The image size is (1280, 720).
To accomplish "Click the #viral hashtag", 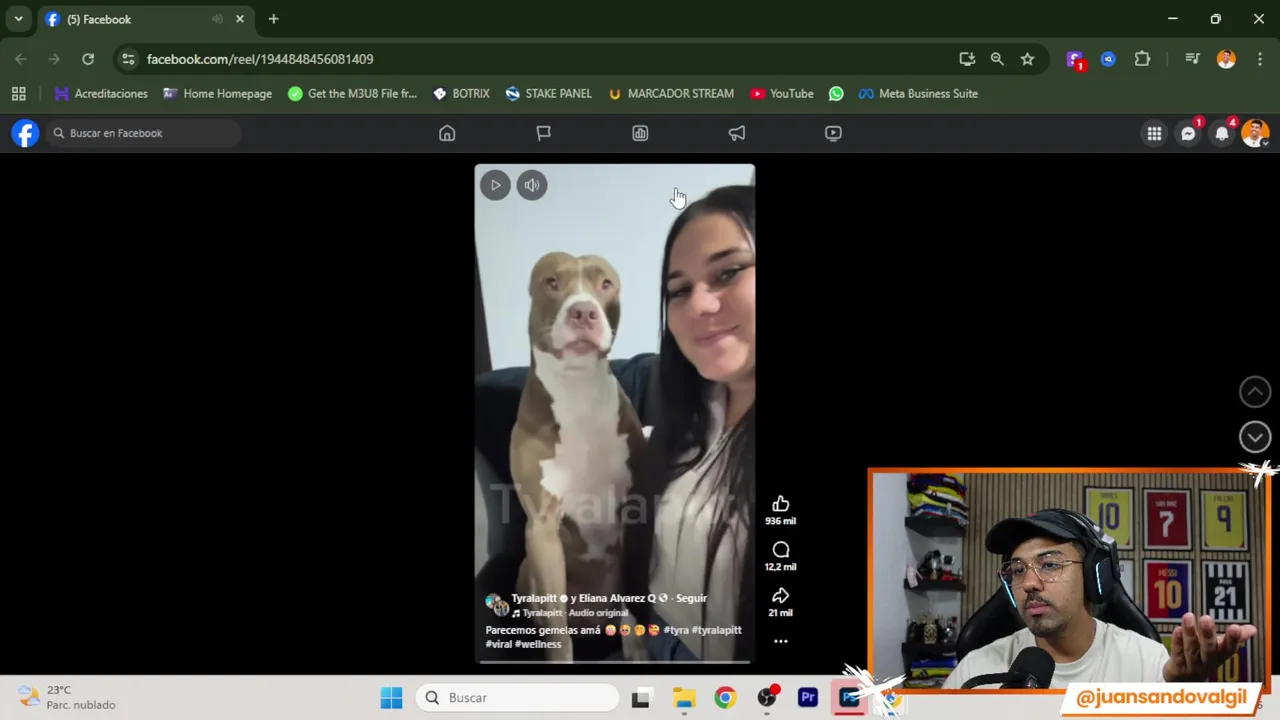I will [498, 644].
